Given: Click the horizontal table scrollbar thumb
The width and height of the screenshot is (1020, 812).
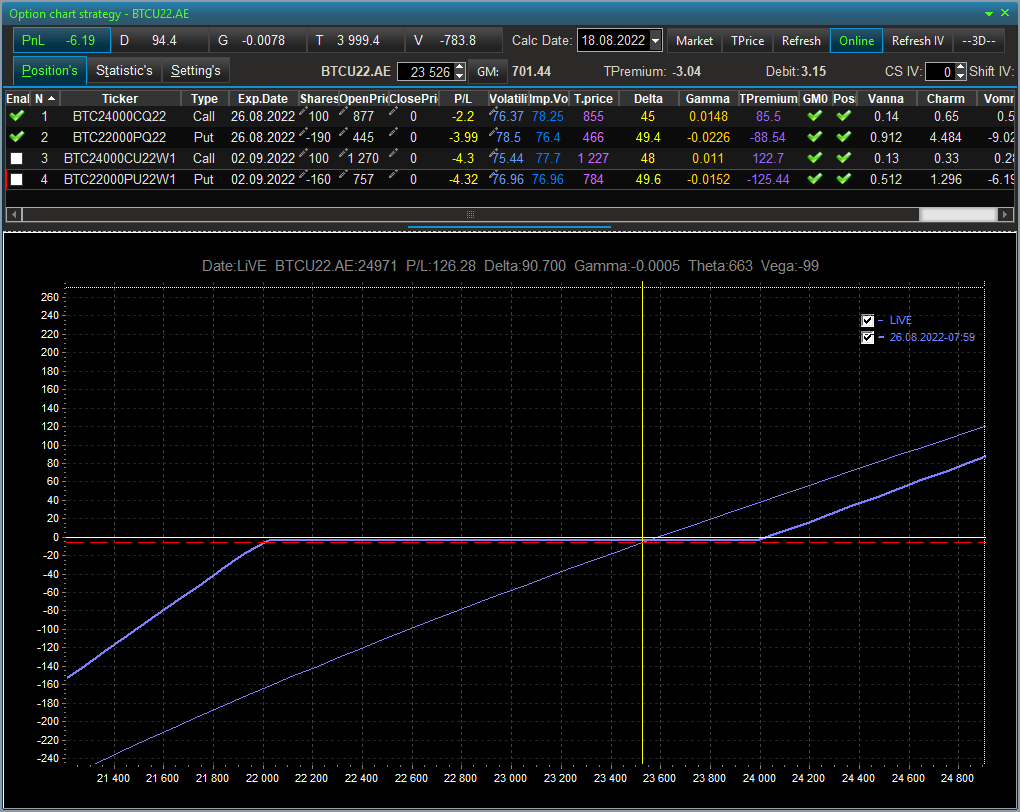Looking at the screenshot, I should coord(958,214).
